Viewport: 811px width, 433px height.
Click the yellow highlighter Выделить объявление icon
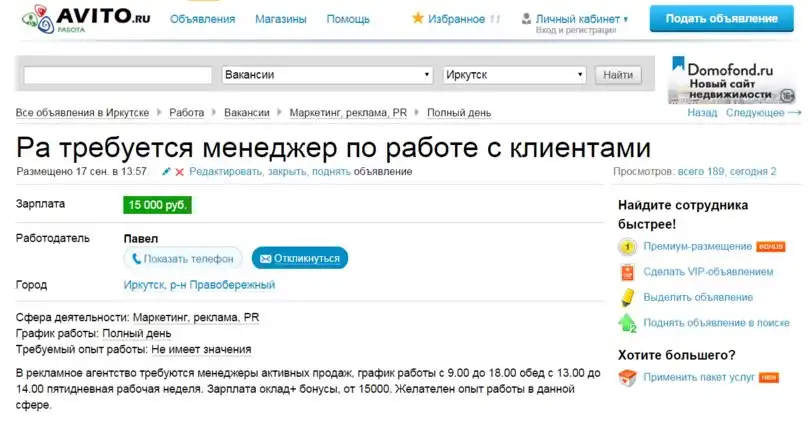pos(627,297)
